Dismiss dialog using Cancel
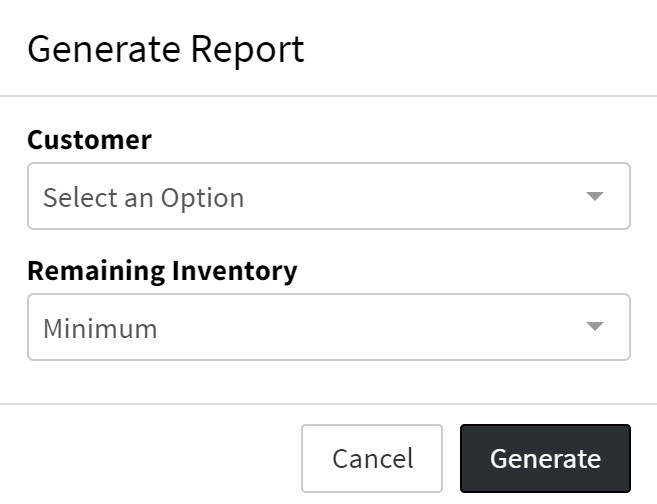The width and height of the screenshot is (657, 504). click(372, 458)
